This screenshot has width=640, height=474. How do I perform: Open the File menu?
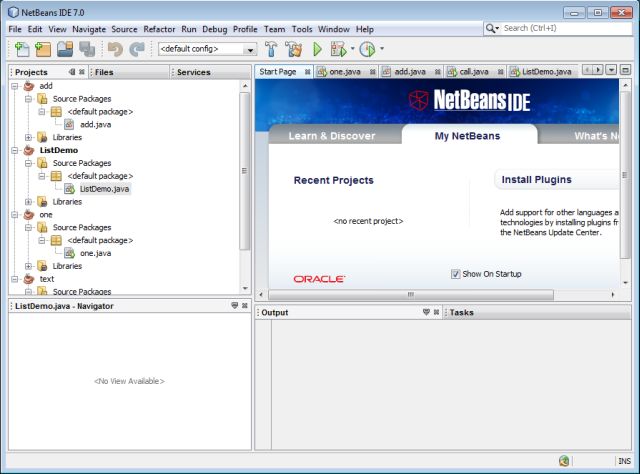pyautogui.click(x=15, y=29)
